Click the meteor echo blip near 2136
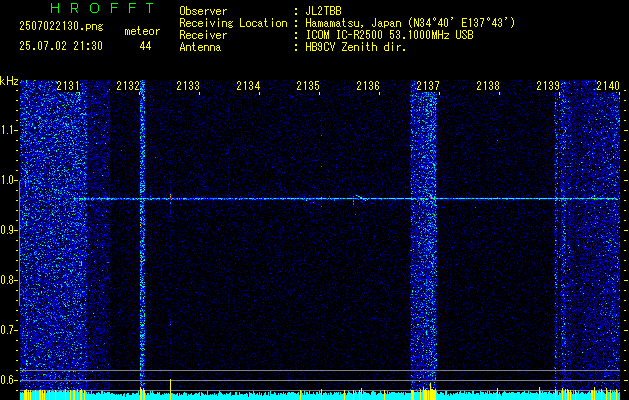The height and width of the screenshot is (400, 629). pyautogui.click(x=360, y=197)
